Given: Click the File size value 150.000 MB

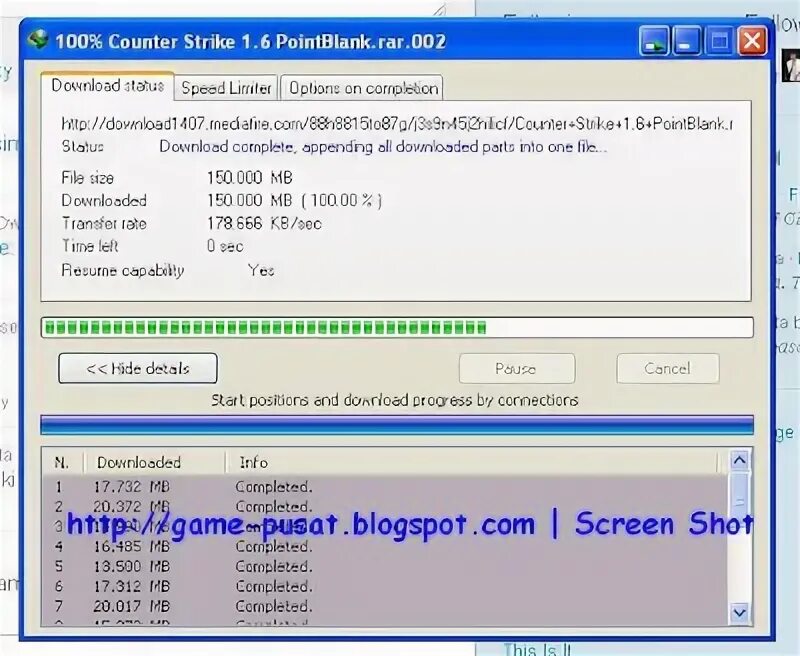Looking at the screenshot, I should [249, 178].
